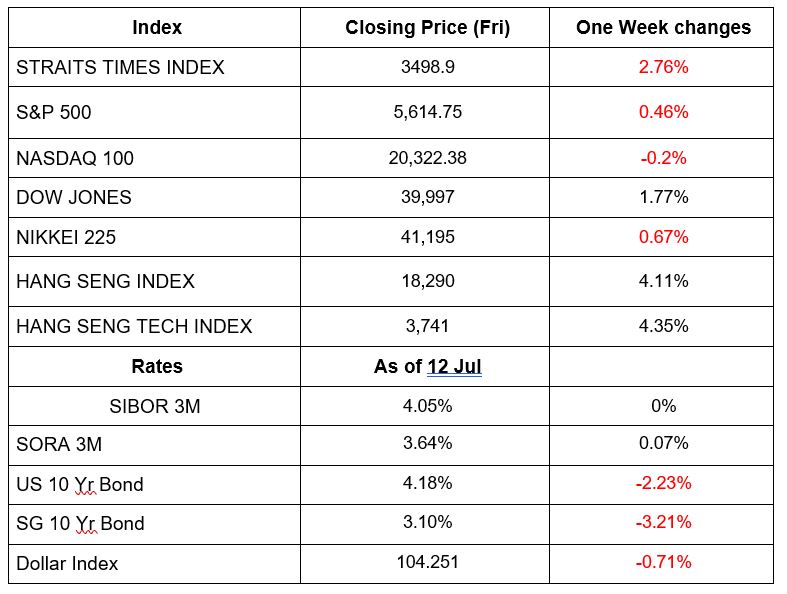Click the "12 Jul" underlined date text
Image resolution: width=787 pixels, height=594 pixels.
454,367
